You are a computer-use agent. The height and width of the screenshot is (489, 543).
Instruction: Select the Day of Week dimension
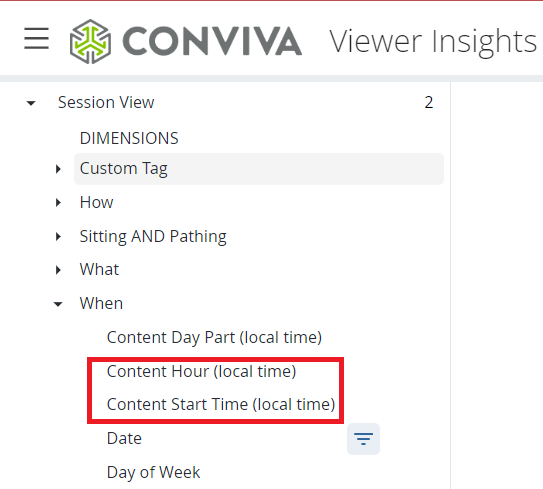coord(153,472)
